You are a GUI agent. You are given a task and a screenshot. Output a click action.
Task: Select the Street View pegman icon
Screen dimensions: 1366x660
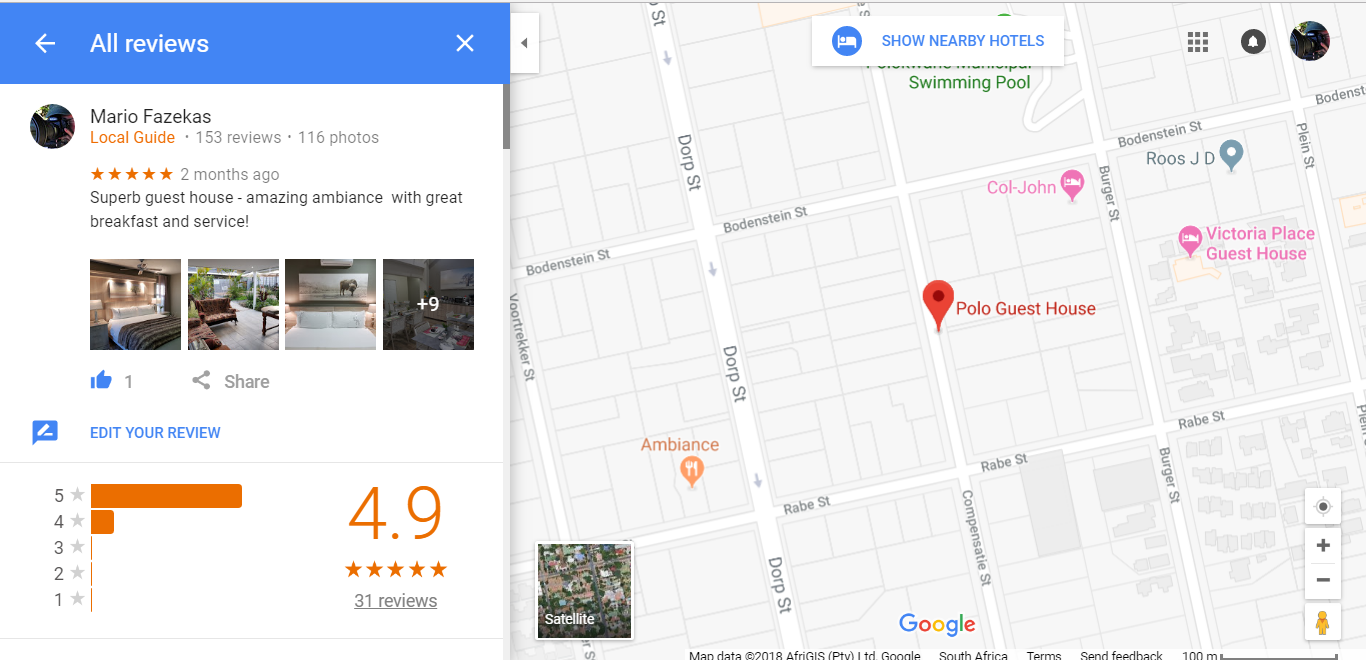click(1323, 622)
